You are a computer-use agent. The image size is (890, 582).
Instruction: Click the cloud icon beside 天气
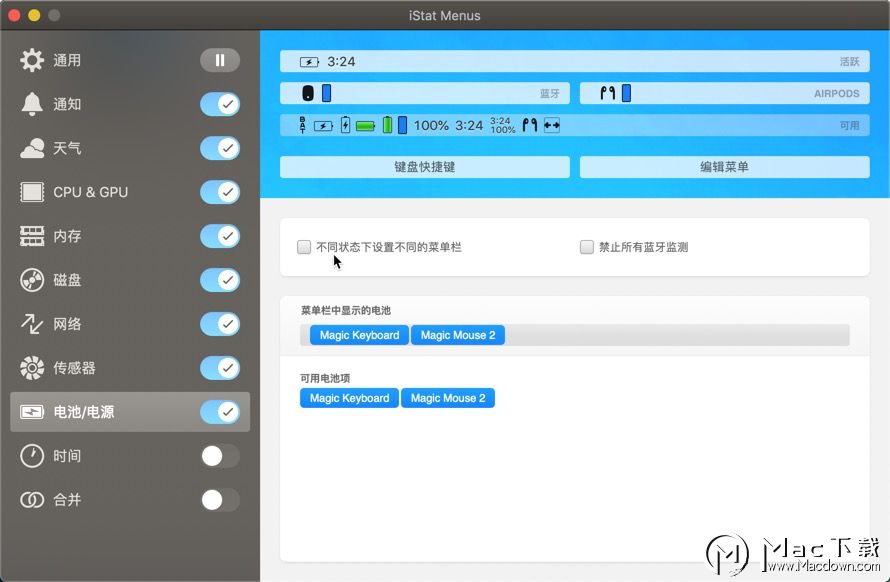[32, 148]
